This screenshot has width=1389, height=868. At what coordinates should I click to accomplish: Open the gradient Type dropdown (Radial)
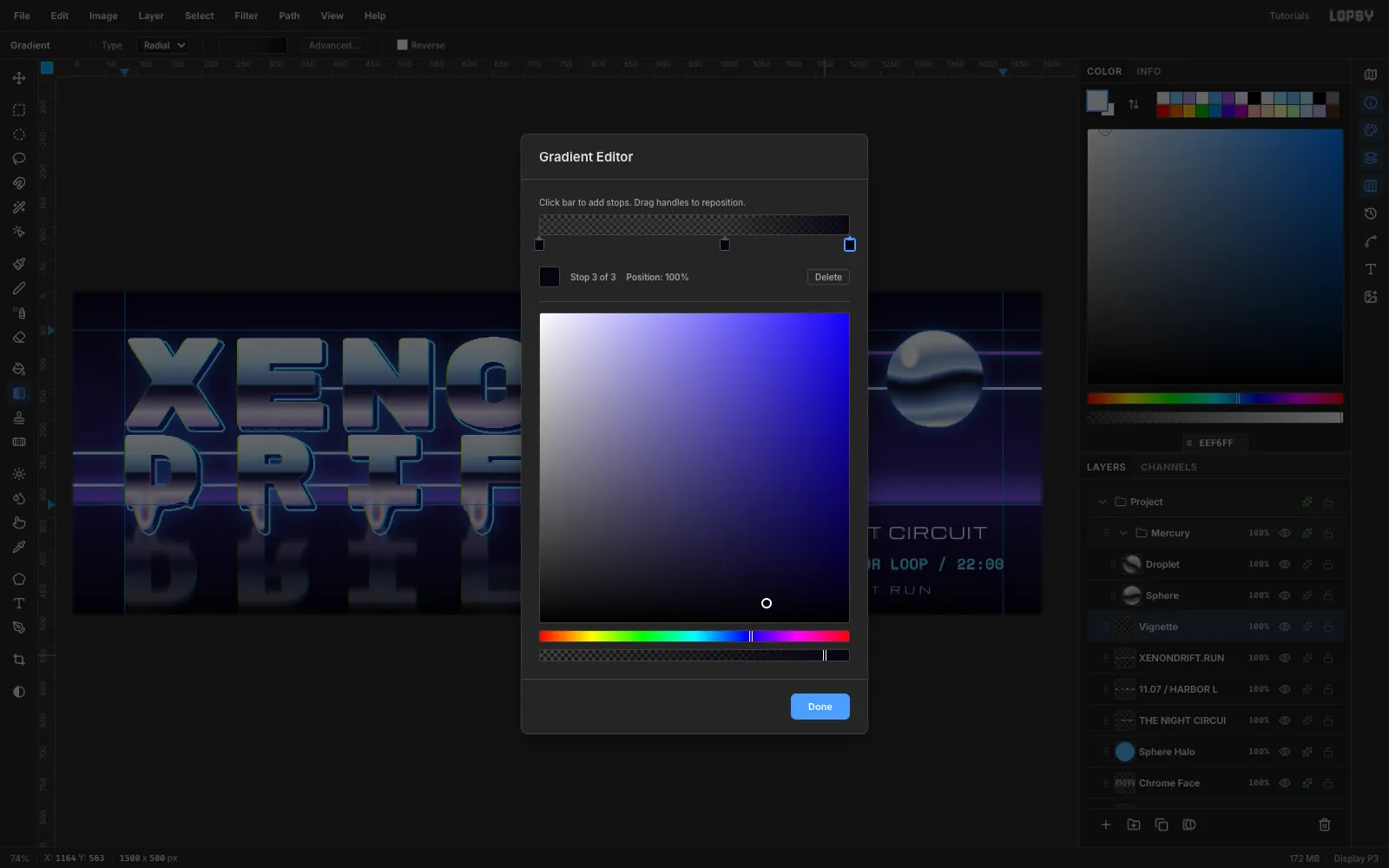(x=163, y=45)
